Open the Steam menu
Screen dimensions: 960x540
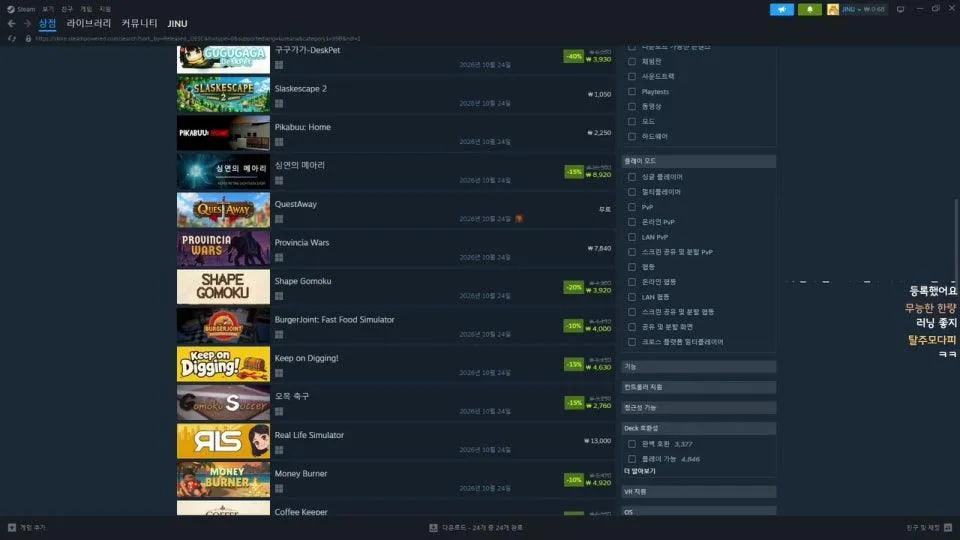(26, 9)
